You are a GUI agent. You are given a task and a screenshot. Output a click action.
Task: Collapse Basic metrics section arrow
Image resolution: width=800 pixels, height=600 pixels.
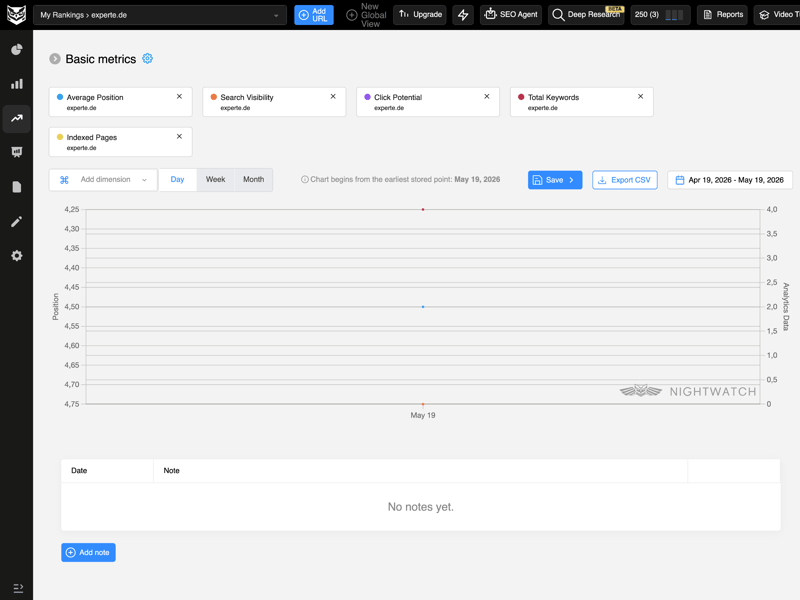55,59
